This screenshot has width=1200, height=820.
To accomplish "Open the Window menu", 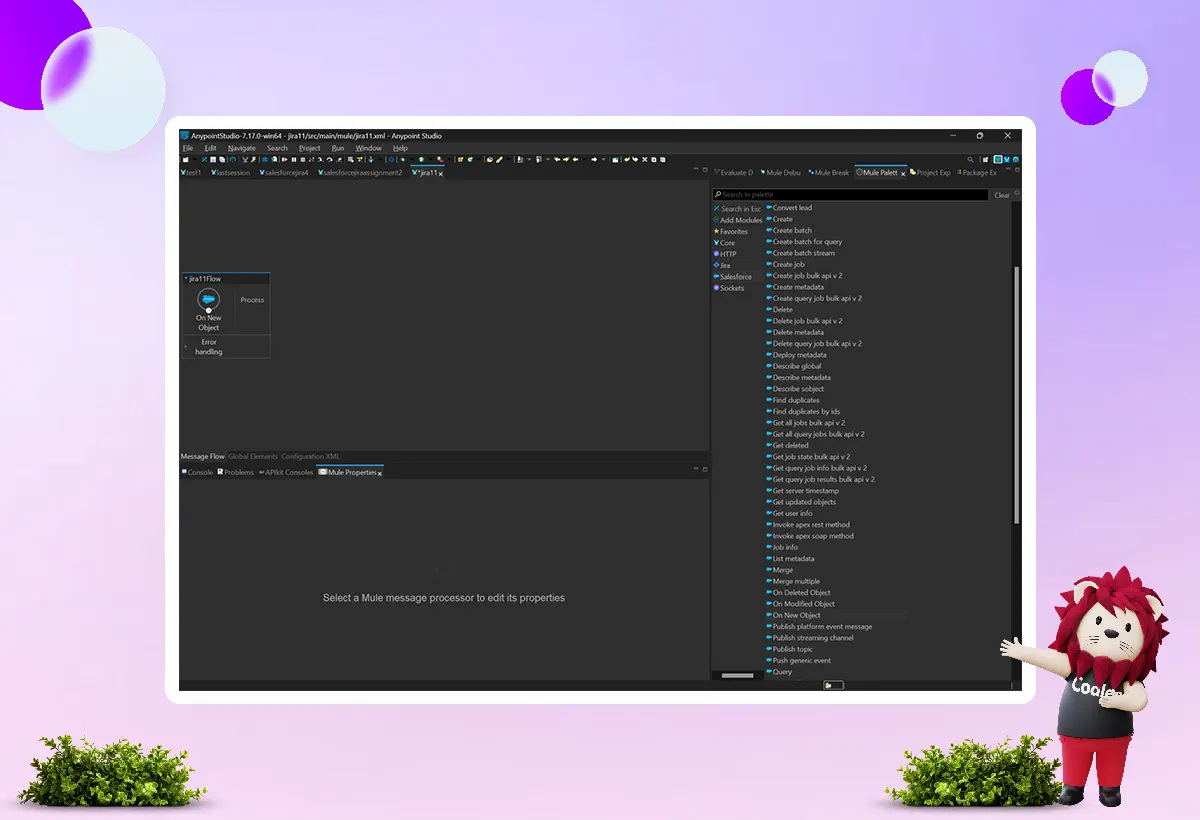I will (x=369, y=148).
